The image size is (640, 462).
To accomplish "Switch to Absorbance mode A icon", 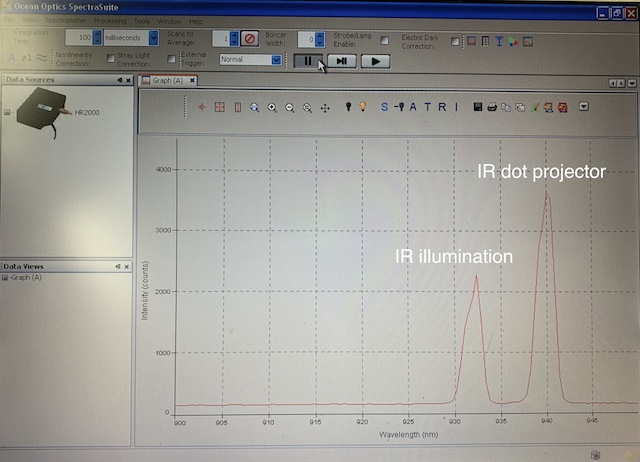I will pos(413,107).
